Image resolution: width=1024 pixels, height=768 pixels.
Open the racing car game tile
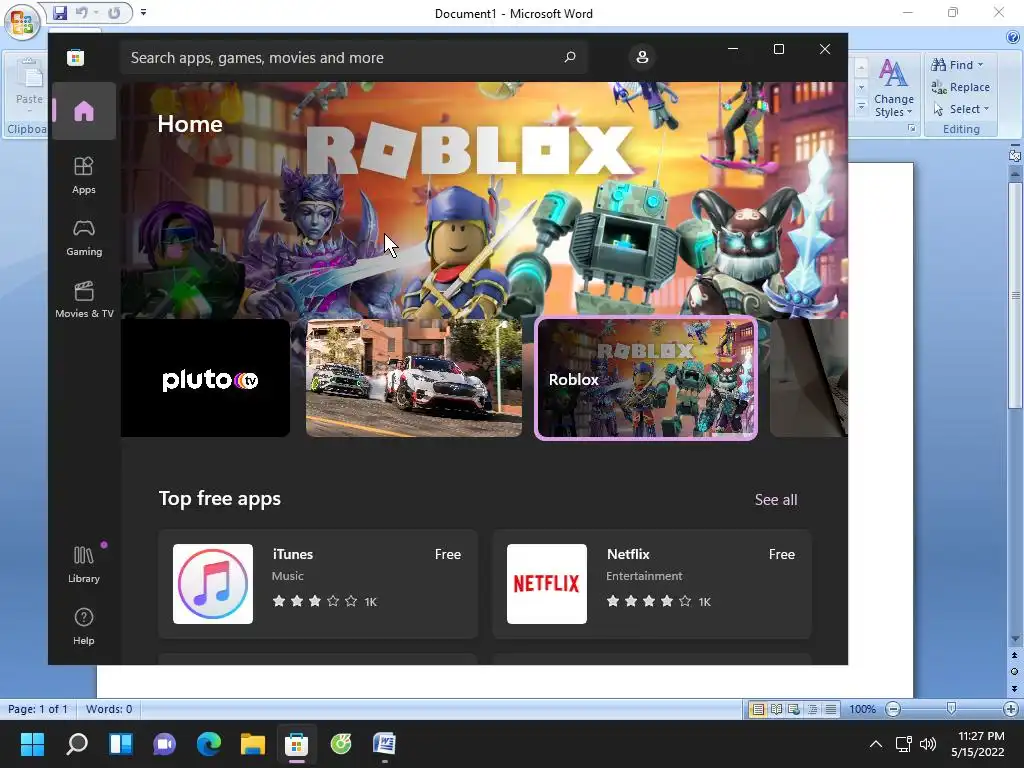(x=414, y=378)
